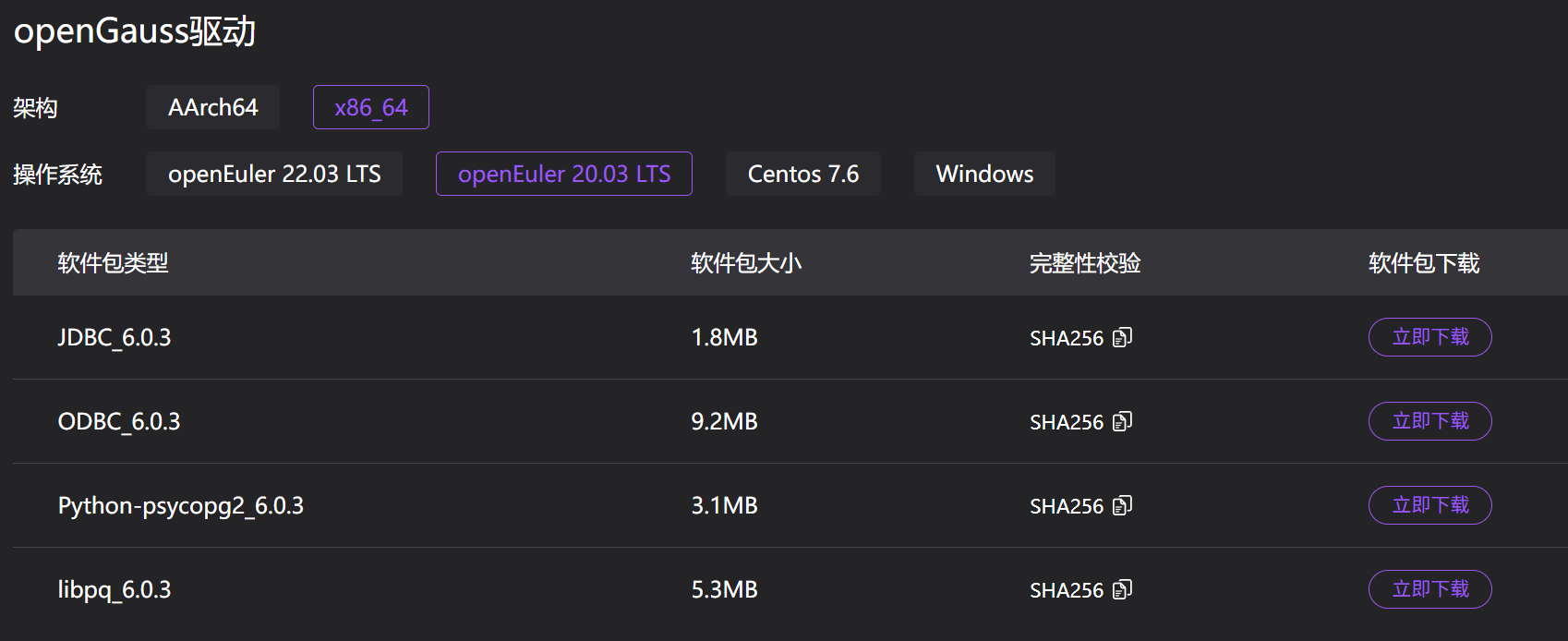
Task: Click the 完整性校验 column header
Action: 1085,263
